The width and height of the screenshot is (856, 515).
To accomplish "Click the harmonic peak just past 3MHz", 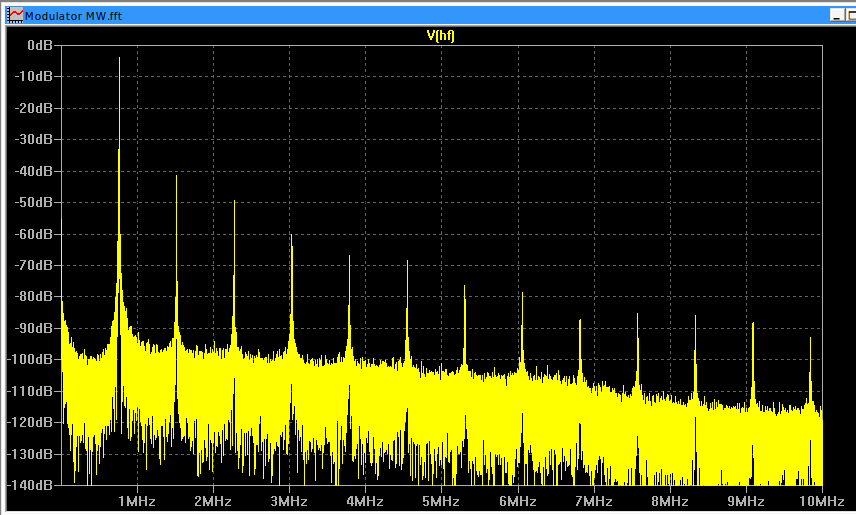I will click(292, 237).
